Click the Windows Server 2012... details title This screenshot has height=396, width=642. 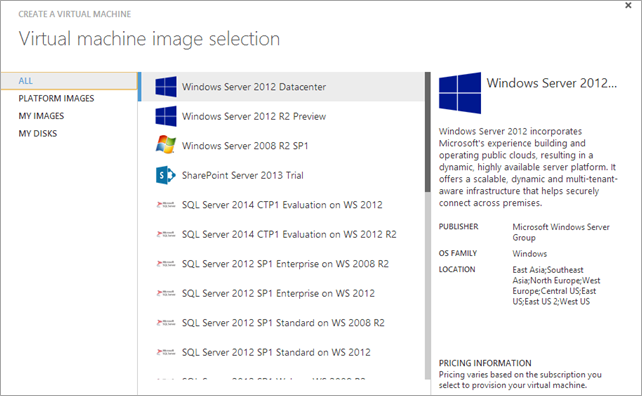tap(551, 83)
